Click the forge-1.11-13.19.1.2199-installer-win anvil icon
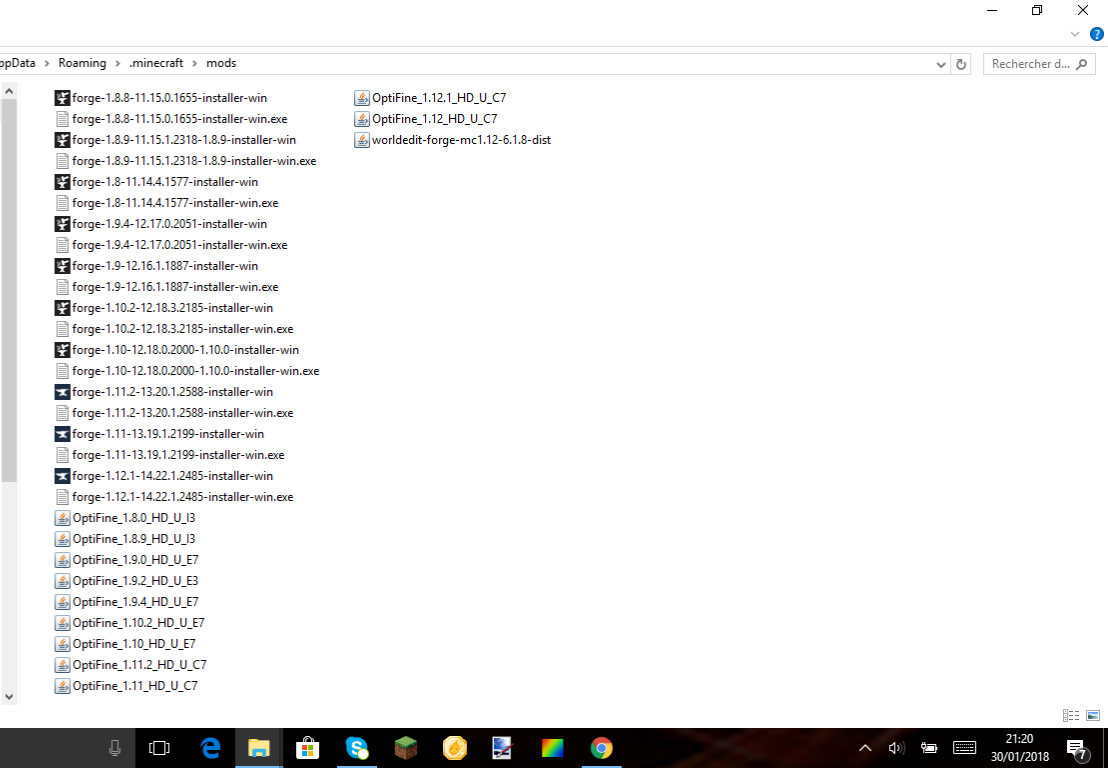The image size is (1108, 768). 62,435
